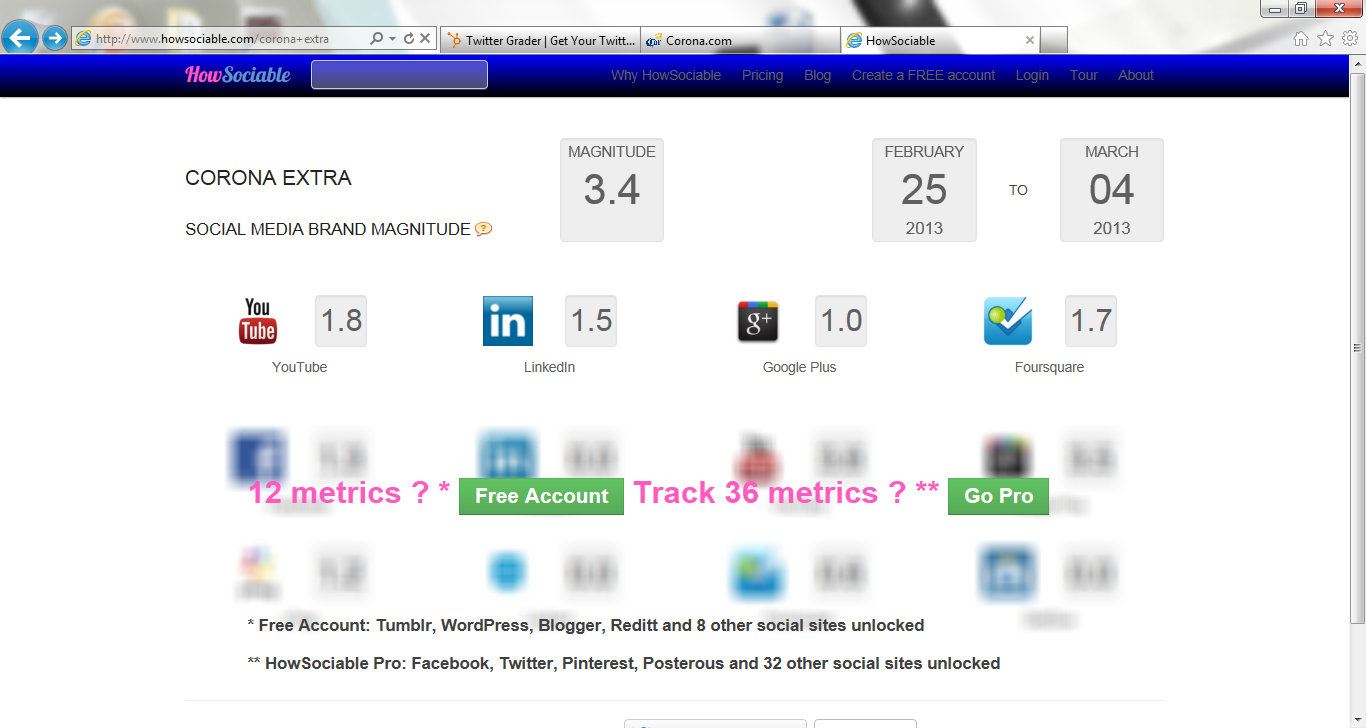Screen dimensions: 1366x728
Task: Open the About link
Action: (x=1136, y=75)
